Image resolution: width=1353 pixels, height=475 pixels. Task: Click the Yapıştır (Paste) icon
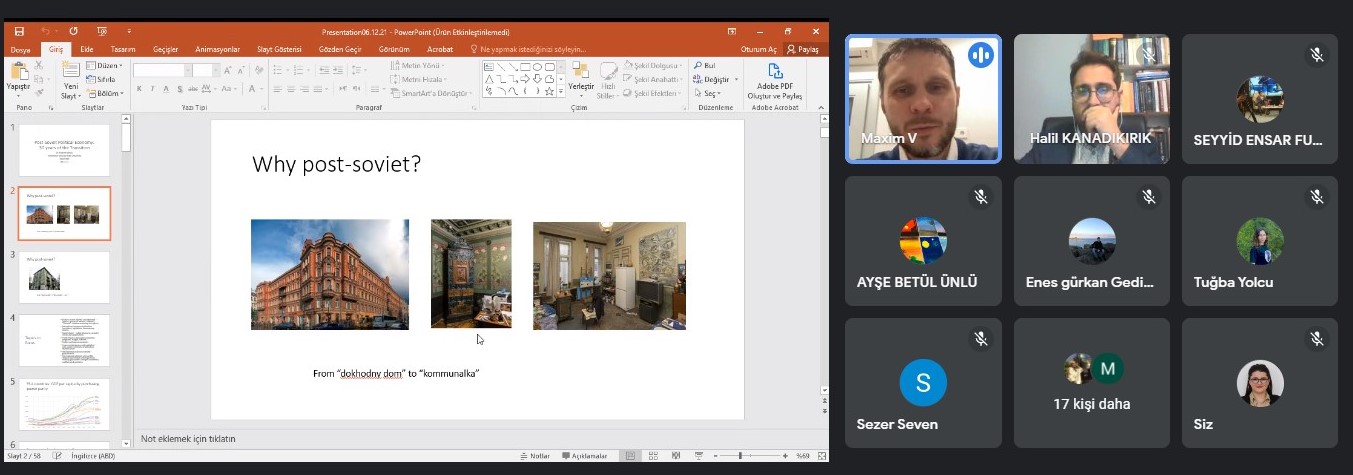(x=18, y=72)
